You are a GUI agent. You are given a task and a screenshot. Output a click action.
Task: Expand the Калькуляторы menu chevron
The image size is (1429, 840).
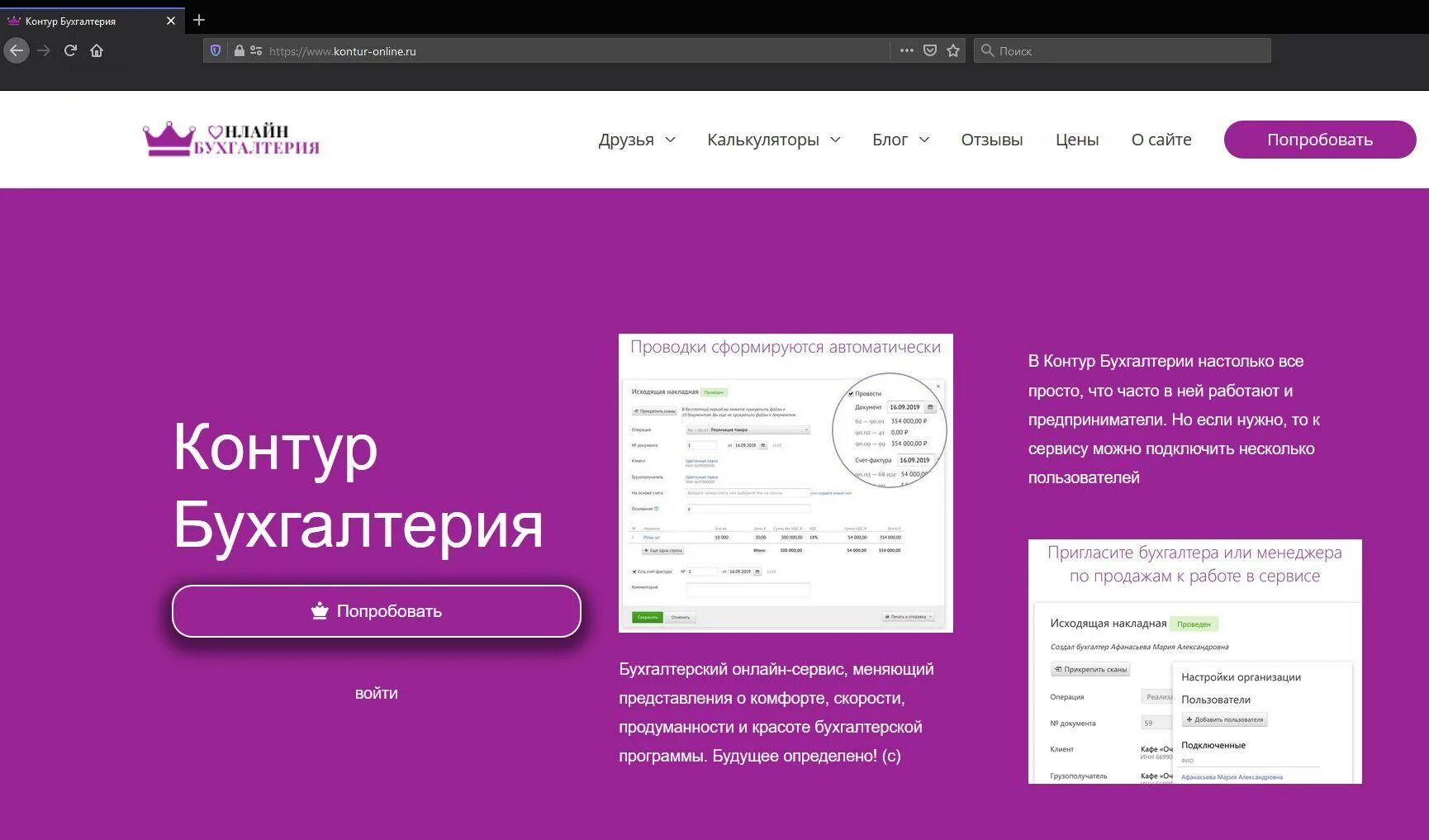click(835, 140)
